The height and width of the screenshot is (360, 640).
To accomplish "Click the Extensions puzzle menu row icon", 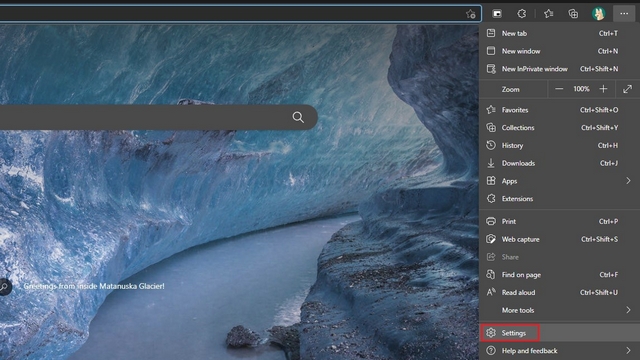I will [x=491, y=199].
